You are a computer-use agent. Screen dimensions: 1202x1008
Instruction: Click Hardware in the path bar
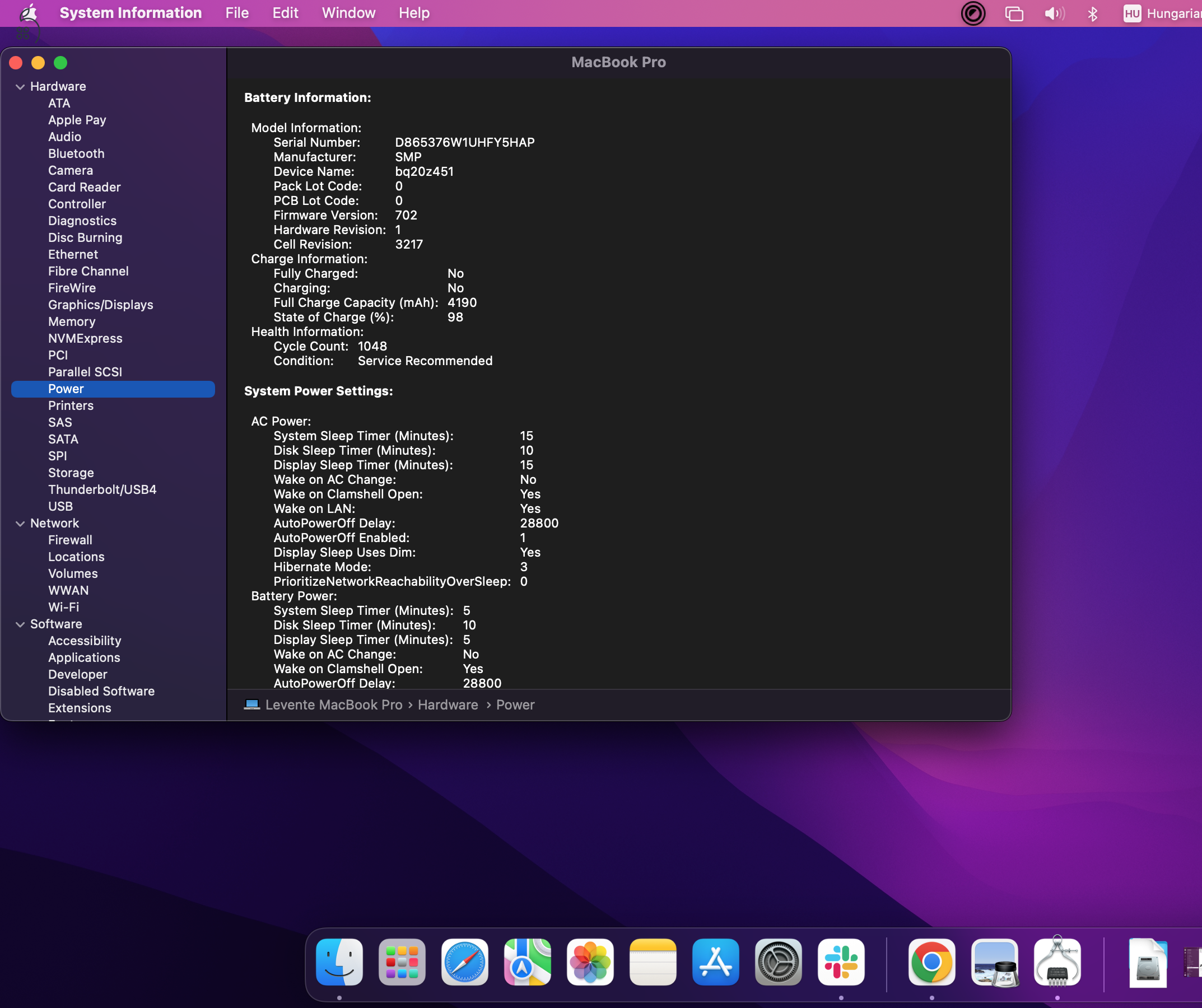click(448, 704)
